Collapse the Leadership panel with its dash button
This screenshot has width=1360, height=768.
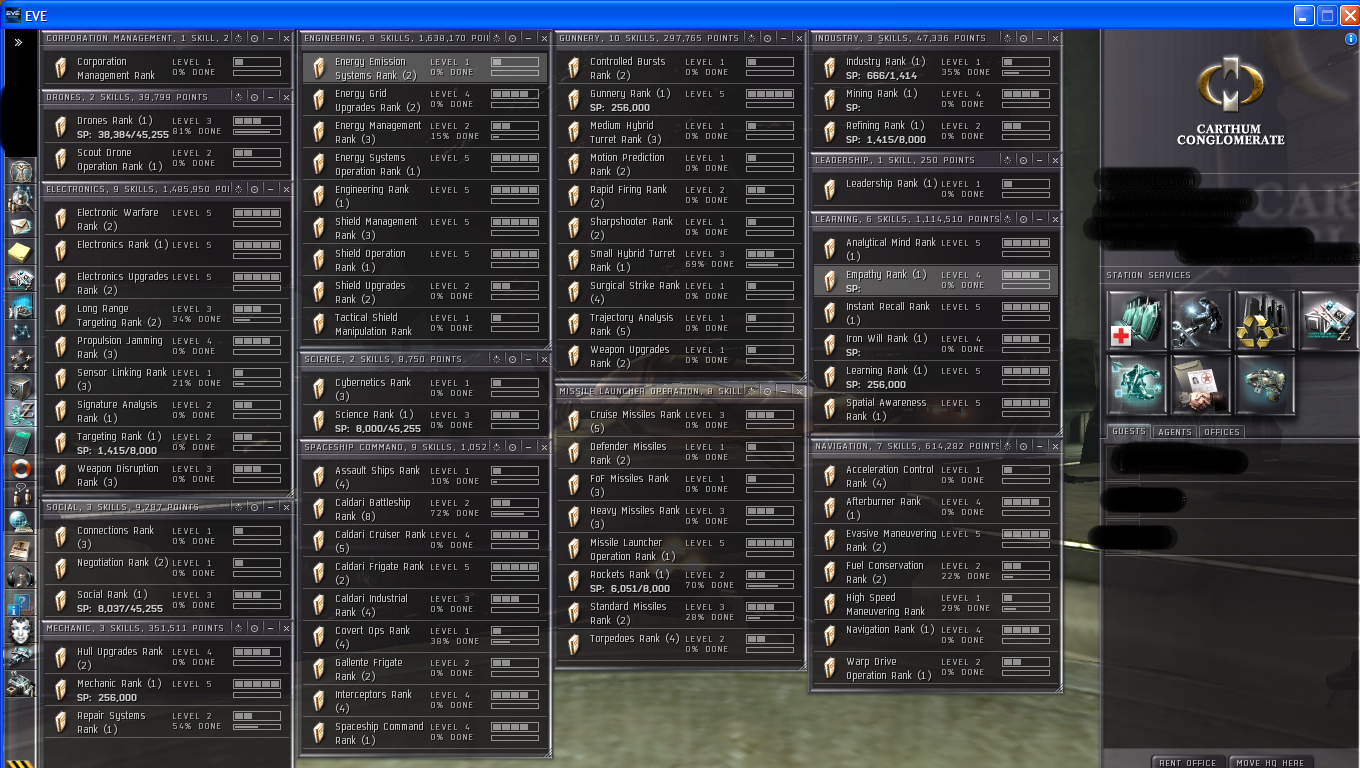pos(1040,160)
